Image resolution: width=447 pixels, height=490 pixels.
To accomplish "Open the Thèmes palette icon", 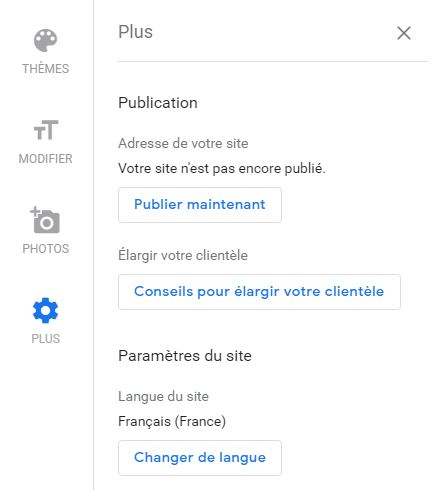I will (x=45, y=40).
